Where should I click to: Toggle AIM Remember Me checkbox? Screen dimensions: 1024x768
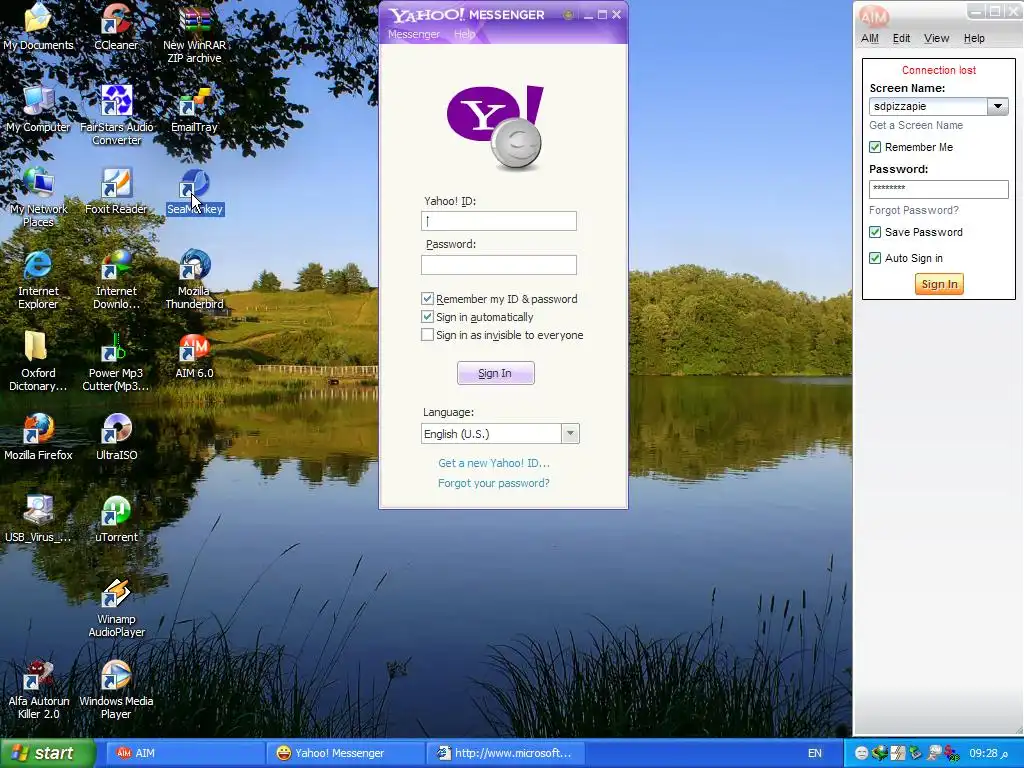pos(875,147)
